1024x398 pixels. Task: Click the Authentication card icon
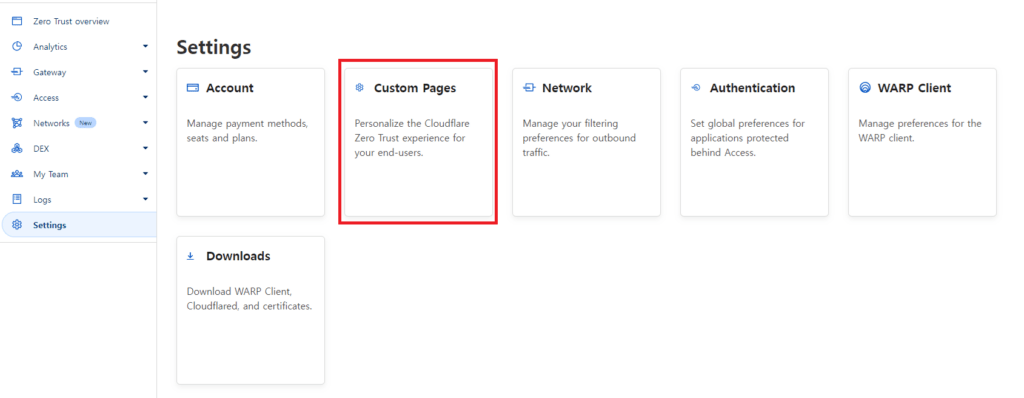(696, 88)
